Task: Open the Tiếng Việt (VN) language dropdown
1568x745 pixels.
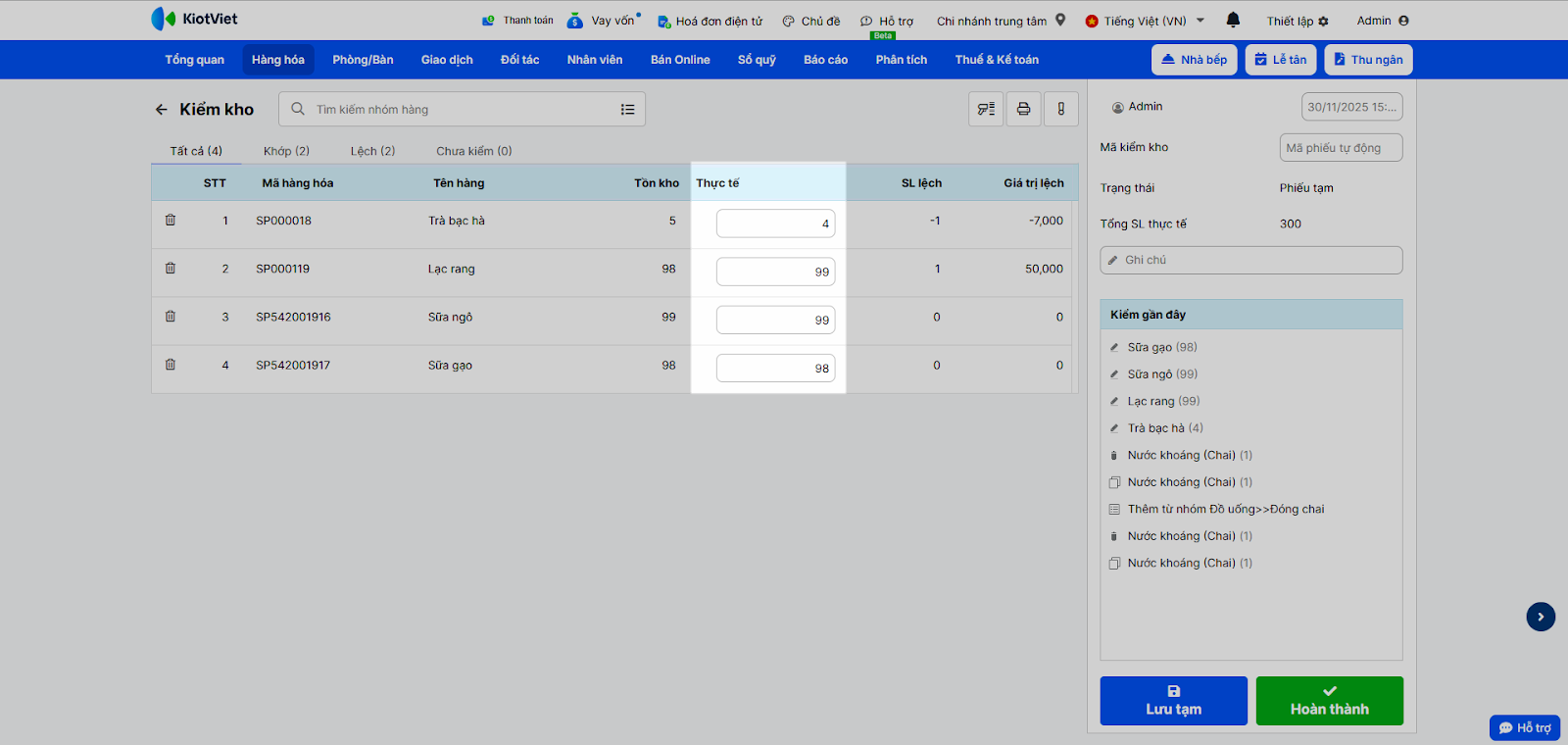Action: pyautogui.click(x=1145, y=21)
